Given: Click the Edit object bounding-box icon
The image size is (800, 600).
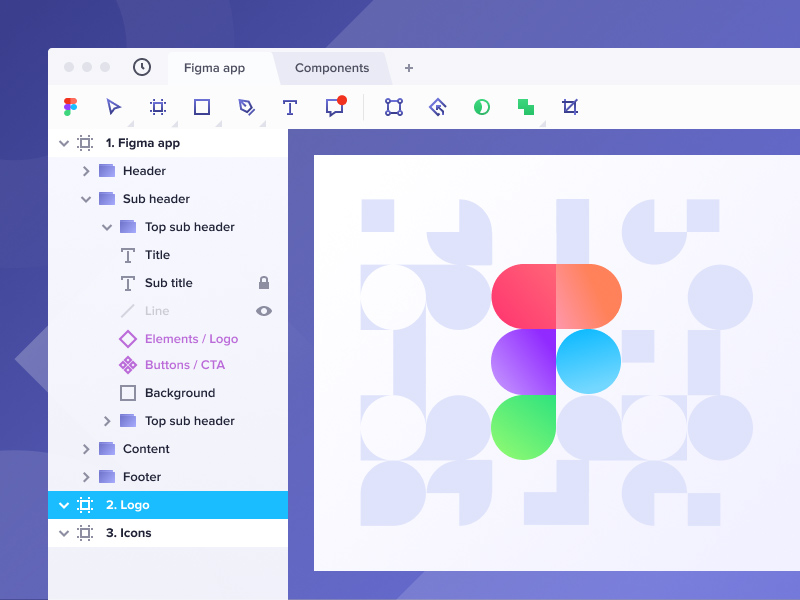Looking at the screenshot, I should click(x=394, y=107).
